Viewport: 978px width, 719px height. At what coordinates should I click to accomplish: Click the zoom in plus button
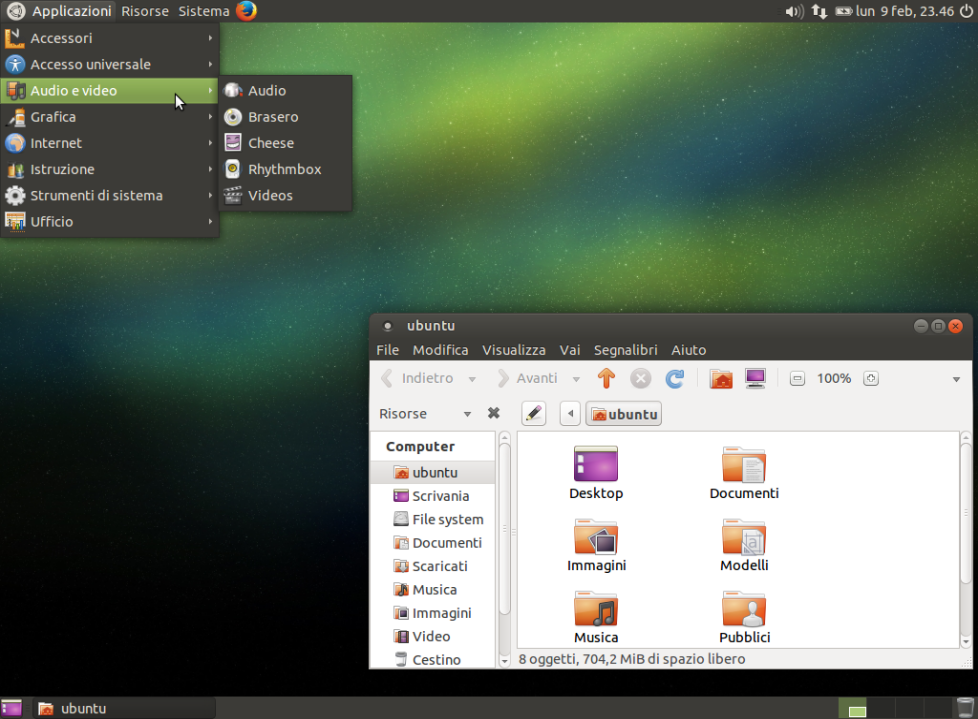coord(871,379)
